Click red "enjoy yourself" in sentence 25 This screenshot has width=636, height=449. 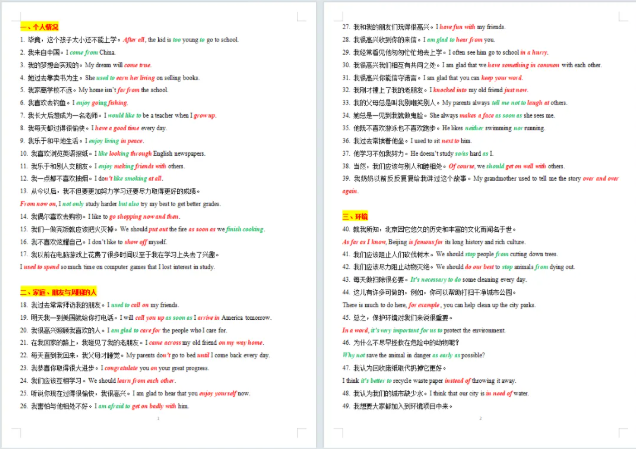218,393
